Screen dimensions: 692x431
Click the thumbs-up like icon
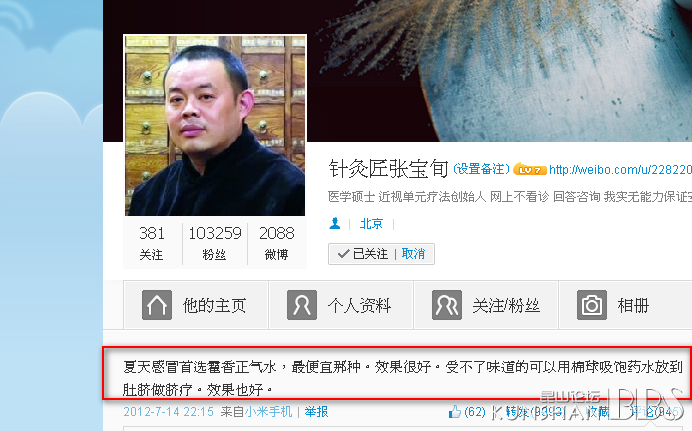click(455, 412)
